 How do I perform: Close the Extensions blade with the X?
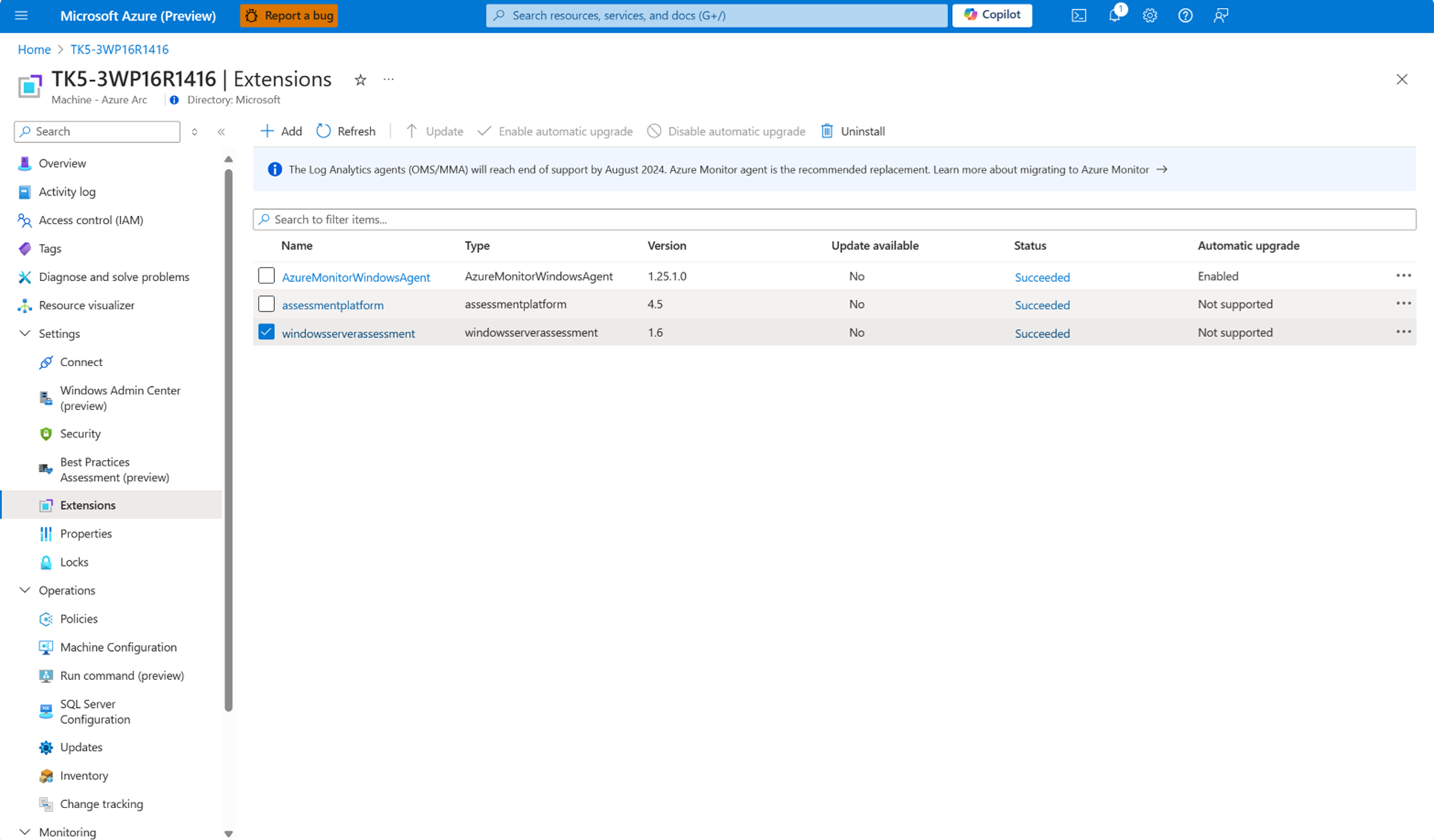click(x=1401, y=80)
